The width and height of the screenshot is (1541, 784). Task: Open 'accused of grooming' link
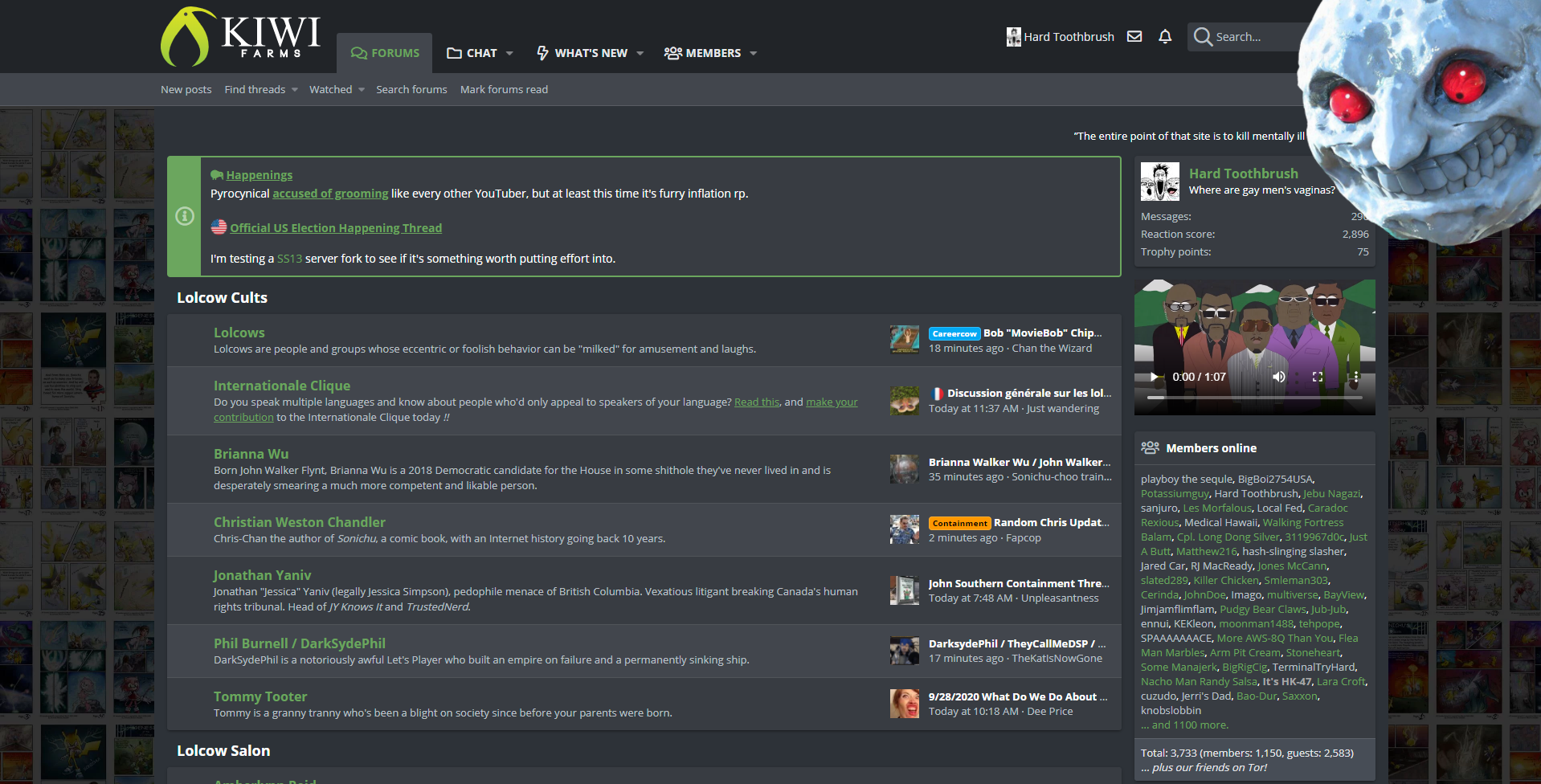click(330, 194)
